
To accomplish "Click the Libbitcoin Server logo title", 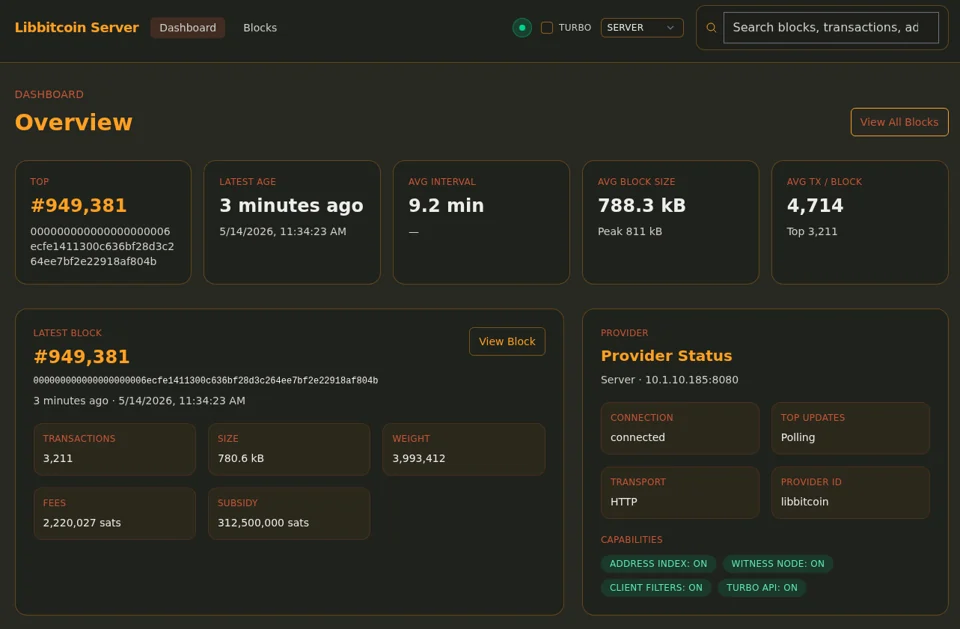I will tap(77, 28).
